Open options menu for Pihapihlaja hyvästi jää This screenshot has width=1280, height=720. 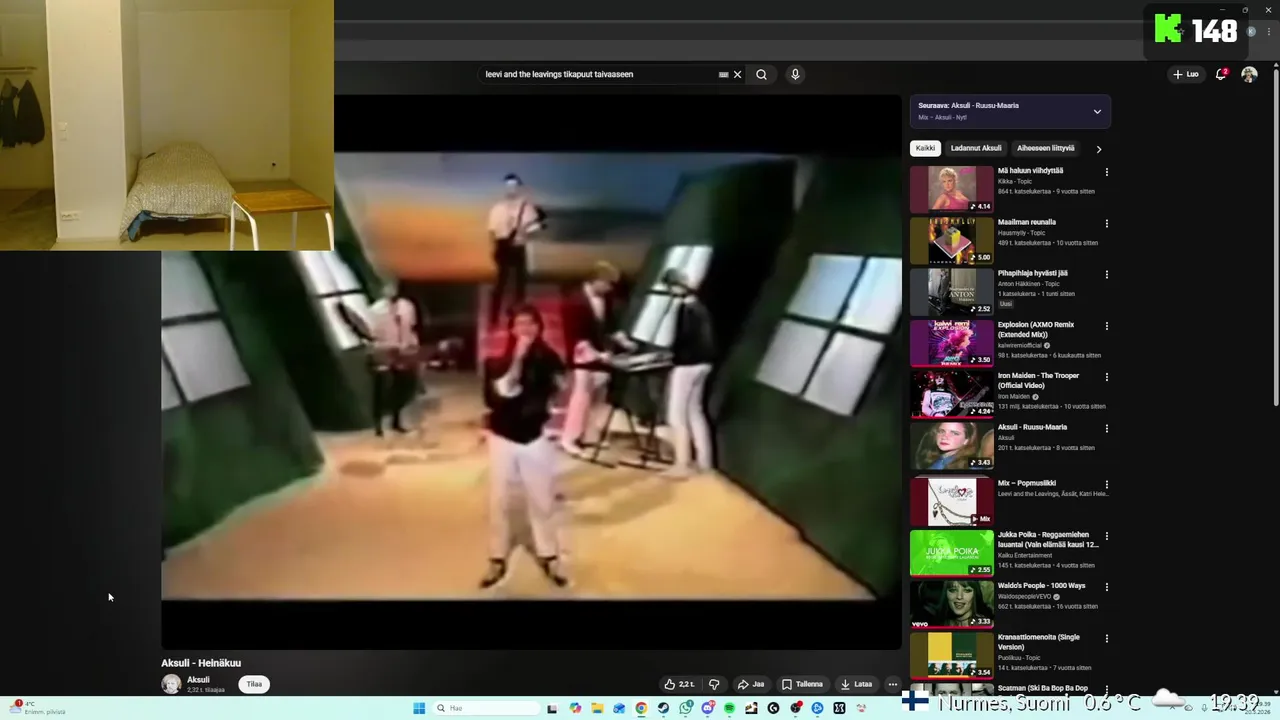click(1106, 274)
